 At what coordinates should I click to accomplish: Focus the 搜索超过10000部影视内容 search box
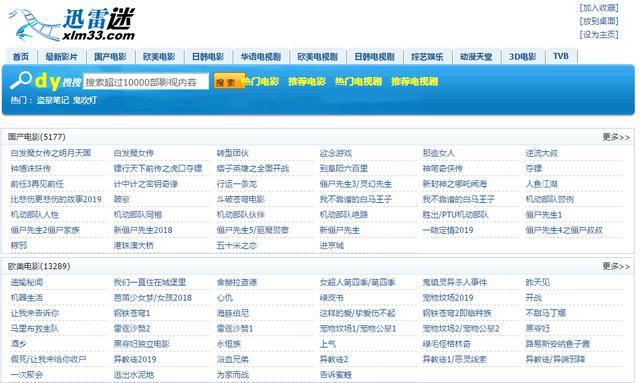point(146,82)
